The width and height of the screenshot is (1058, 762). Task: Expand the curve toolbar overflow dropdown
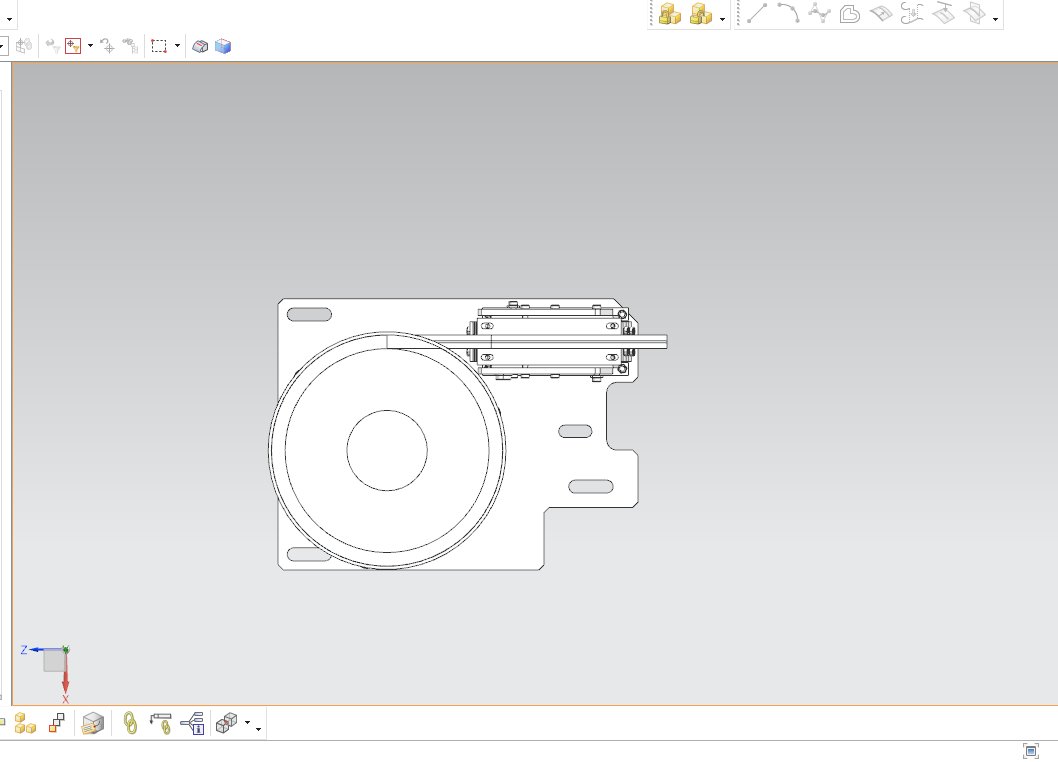995,19
